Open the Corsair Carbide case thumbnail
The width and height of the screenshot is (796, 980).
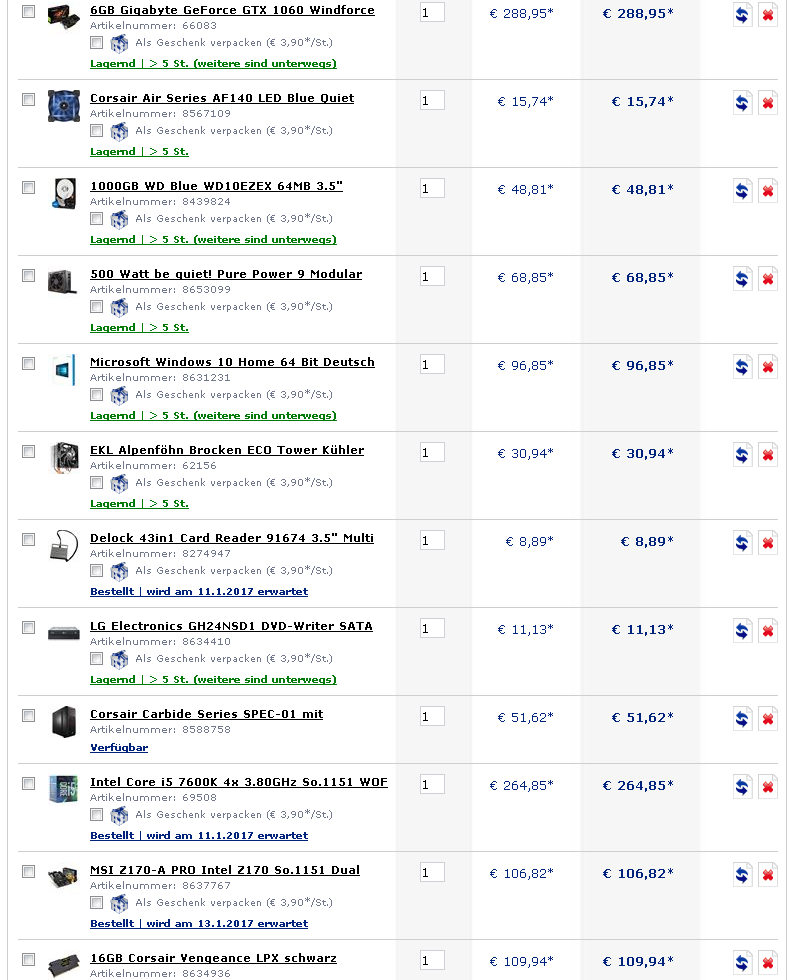click(x=63, y=722)
